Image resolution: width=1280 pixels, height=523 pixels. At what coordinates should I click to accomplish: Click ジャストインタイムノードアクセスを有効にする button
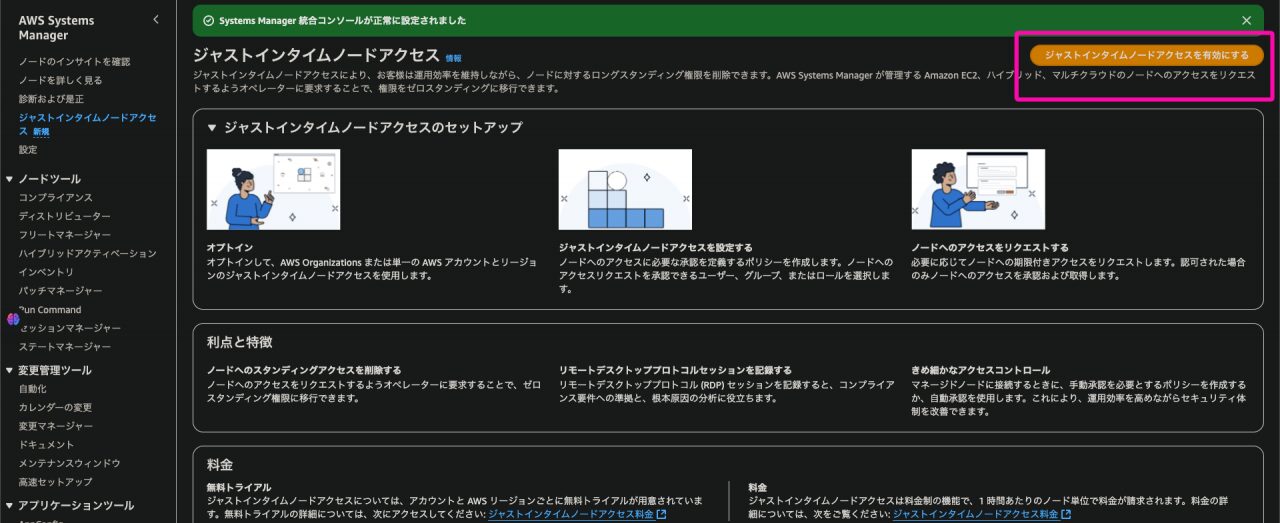coord(1146,55)
